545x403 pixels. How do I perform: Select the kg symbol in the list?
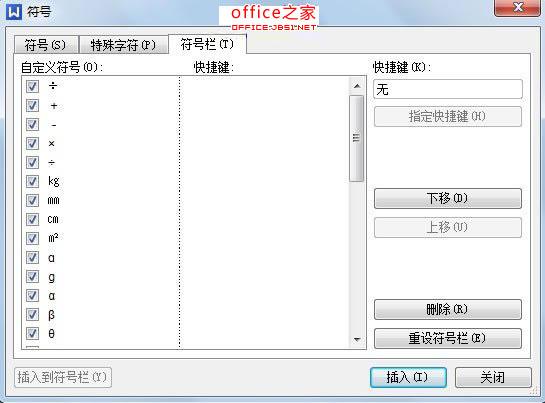pos(54,181)
